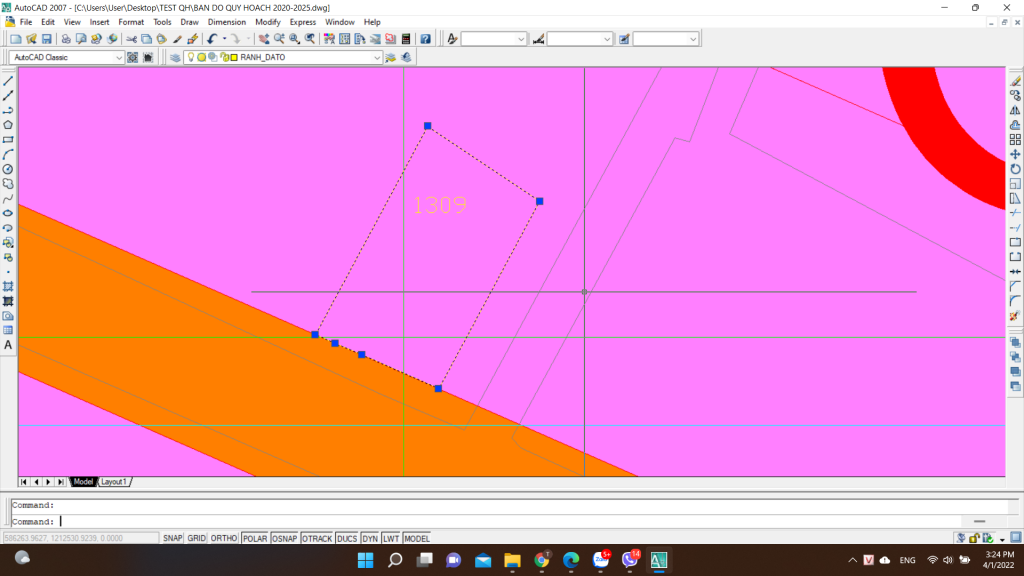Screen dimensions: 1024x576
Task: Select the Polygon draw tool
Action: pos(8,125)
